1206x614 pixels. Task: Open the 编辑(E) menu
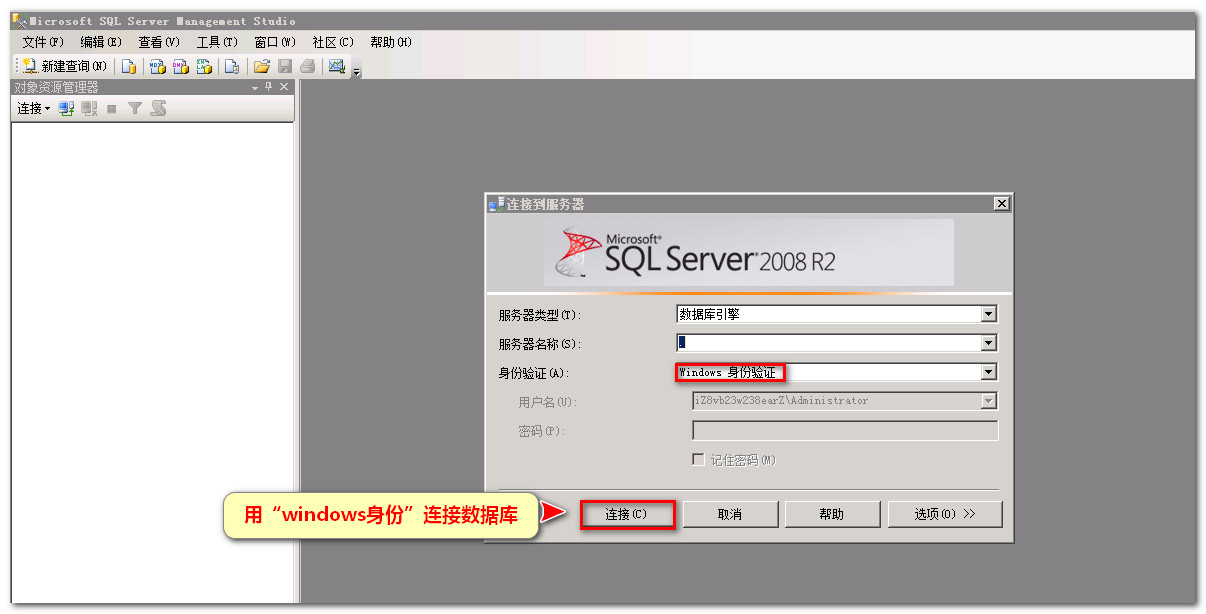[x=101, y=42]
